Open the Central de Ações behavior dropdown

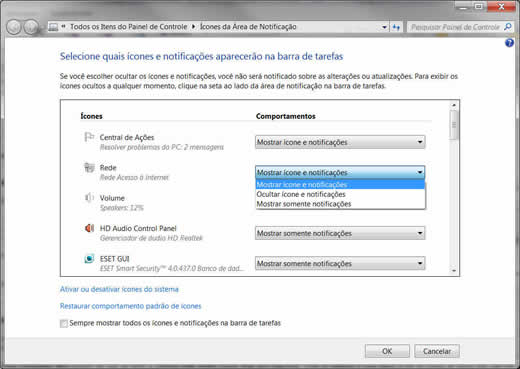pyautogui.click(x=340, y=142)
